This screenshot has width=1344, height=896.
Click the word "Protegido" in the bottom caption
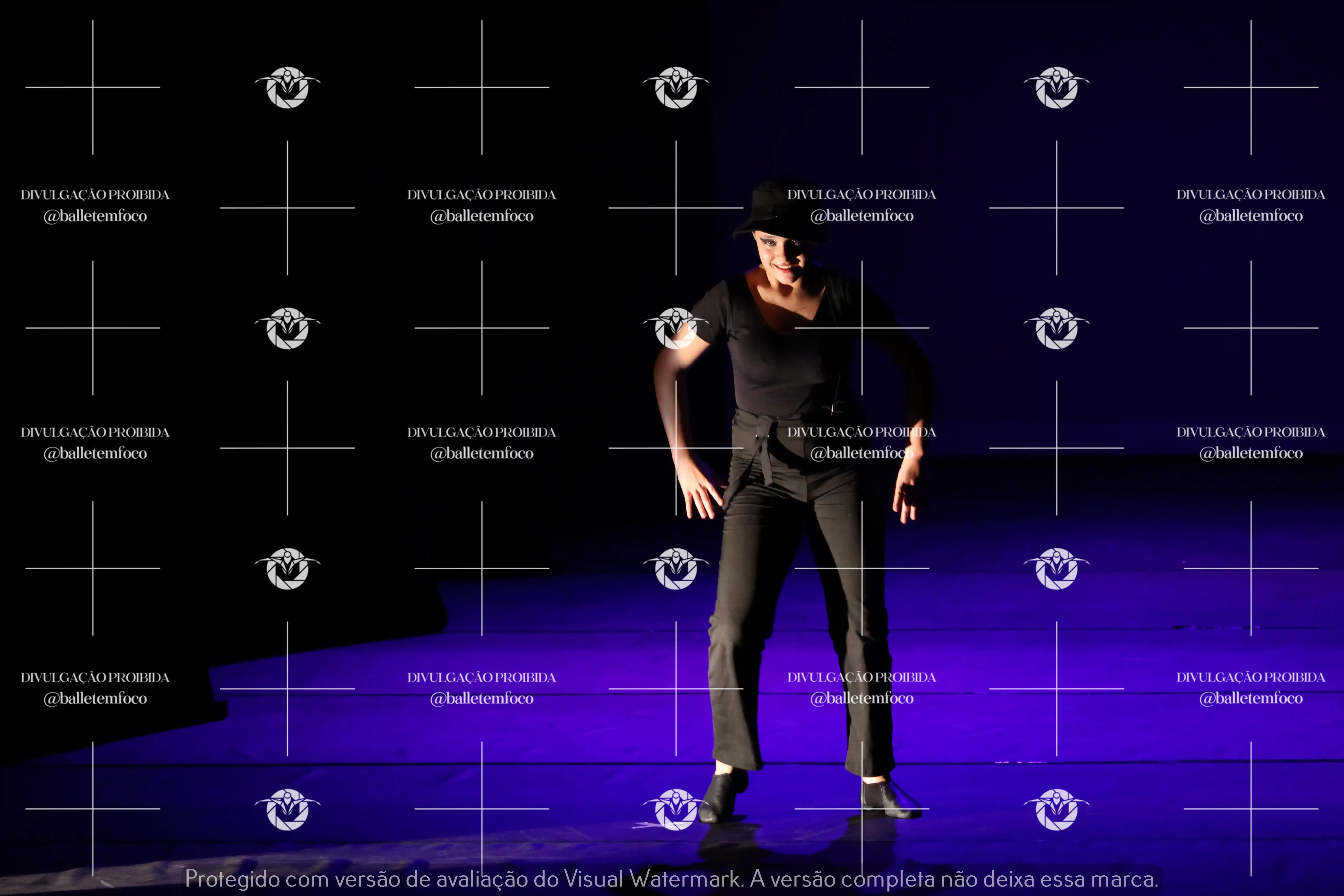[x=232, y=879]
